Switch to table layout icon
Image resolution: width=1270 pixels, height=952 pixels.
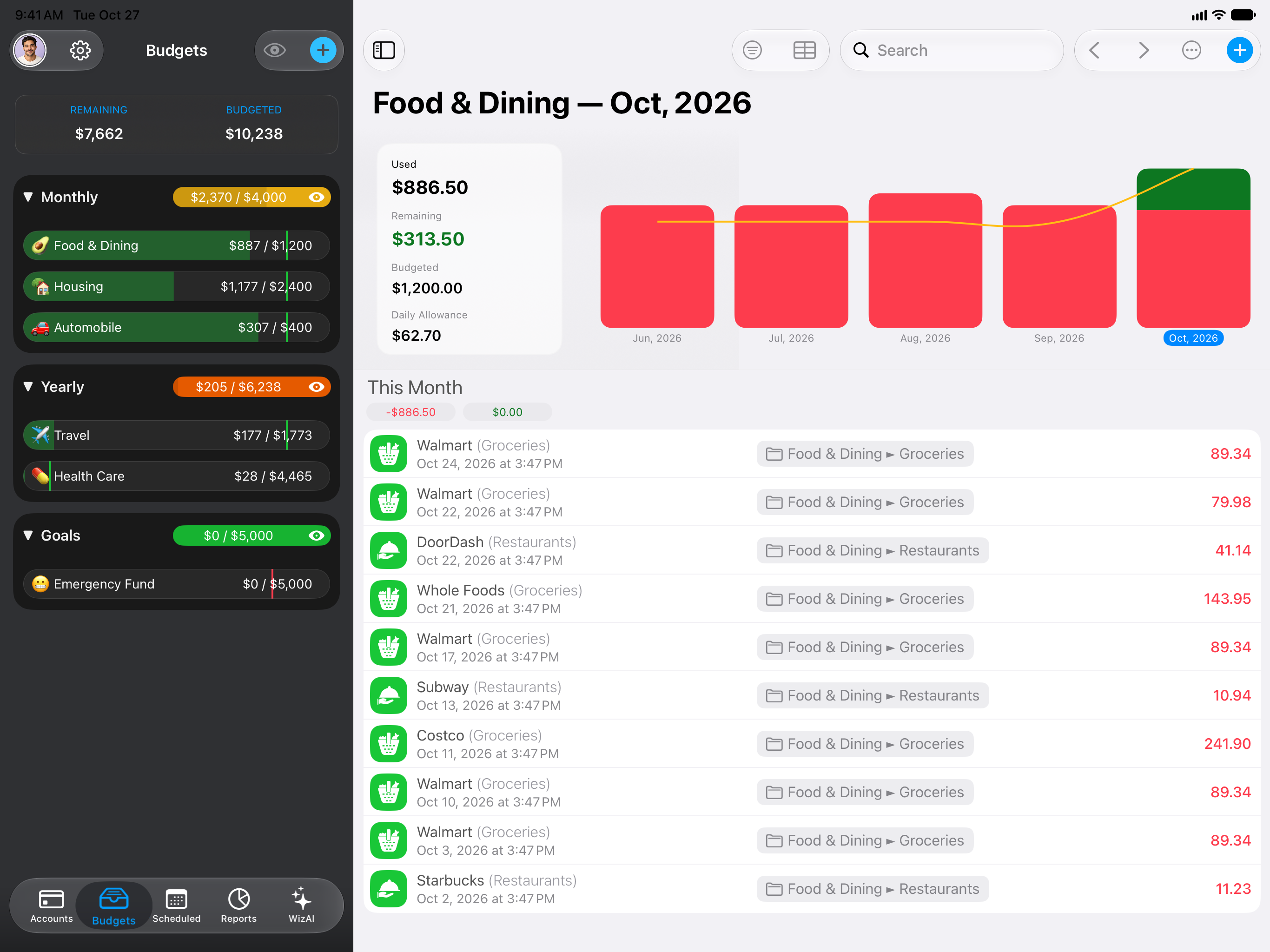(x=804, y=51)
